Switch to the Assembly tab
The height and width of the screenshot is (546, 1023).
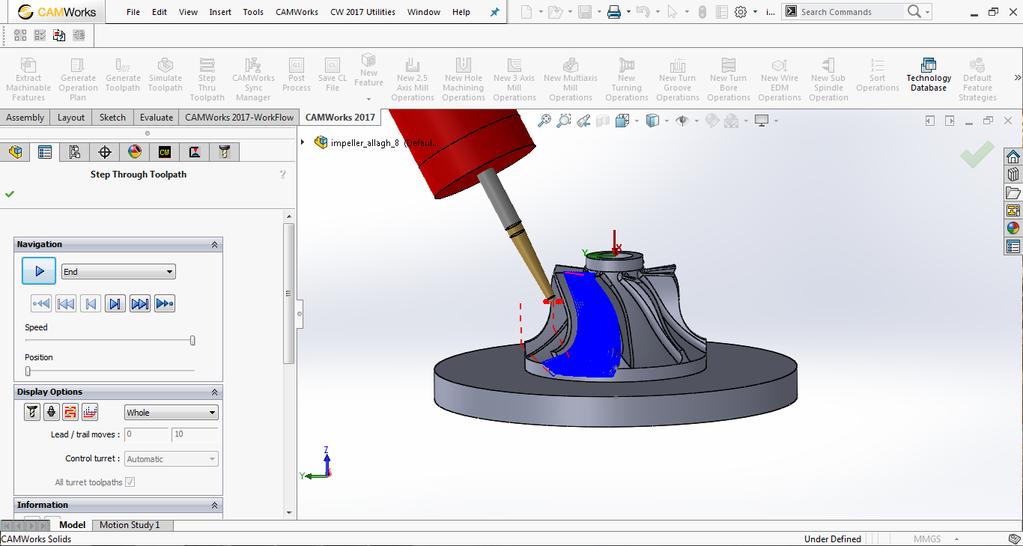(x=25, y=117)
